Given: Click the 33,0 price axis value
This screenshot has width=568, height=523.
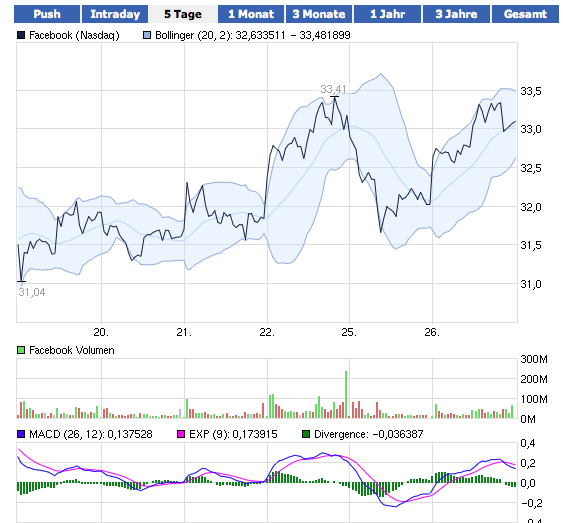Looking at the screenshot, I should click(531, 129).
